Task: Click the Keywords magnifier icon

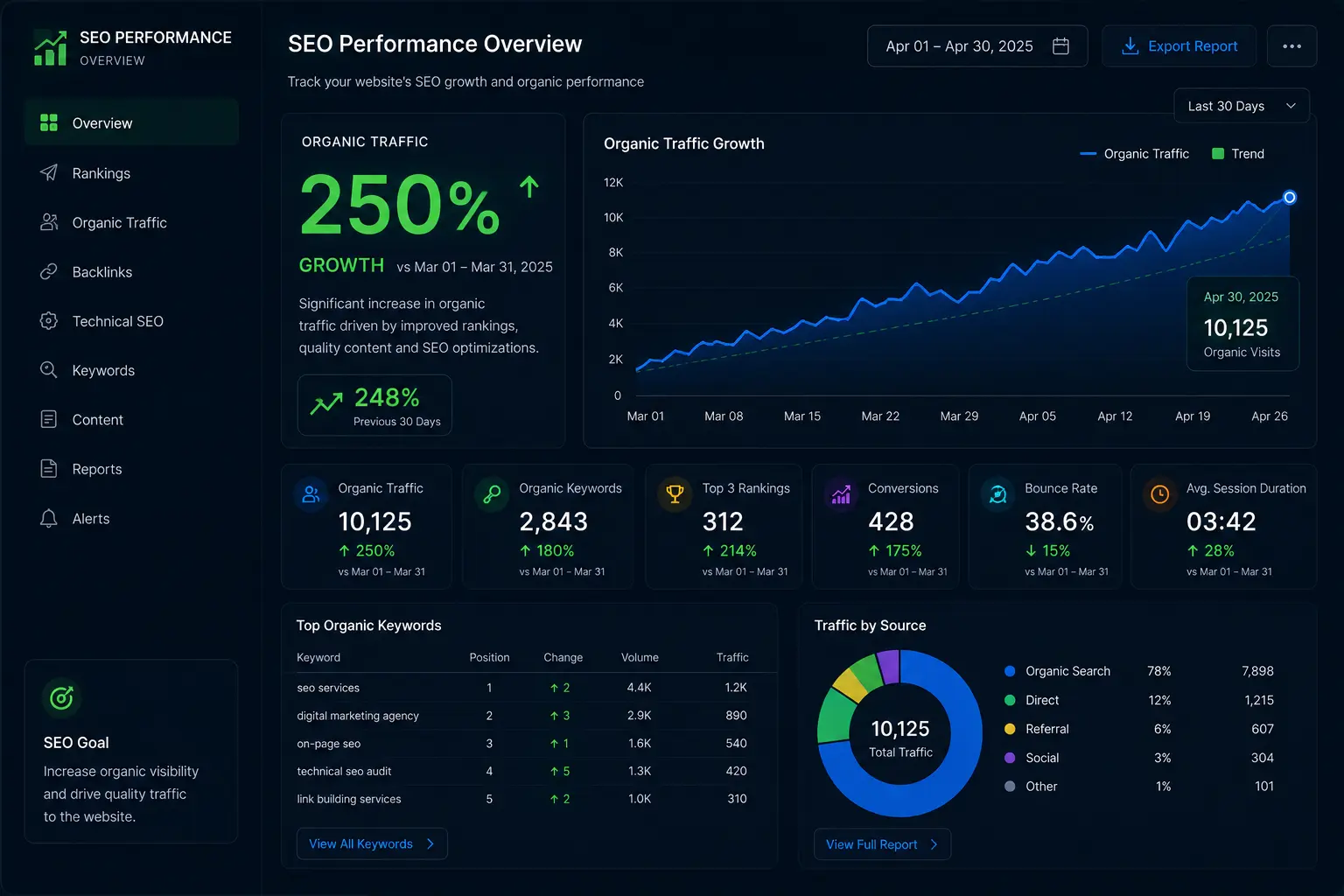Action: (x=49, y=370)
